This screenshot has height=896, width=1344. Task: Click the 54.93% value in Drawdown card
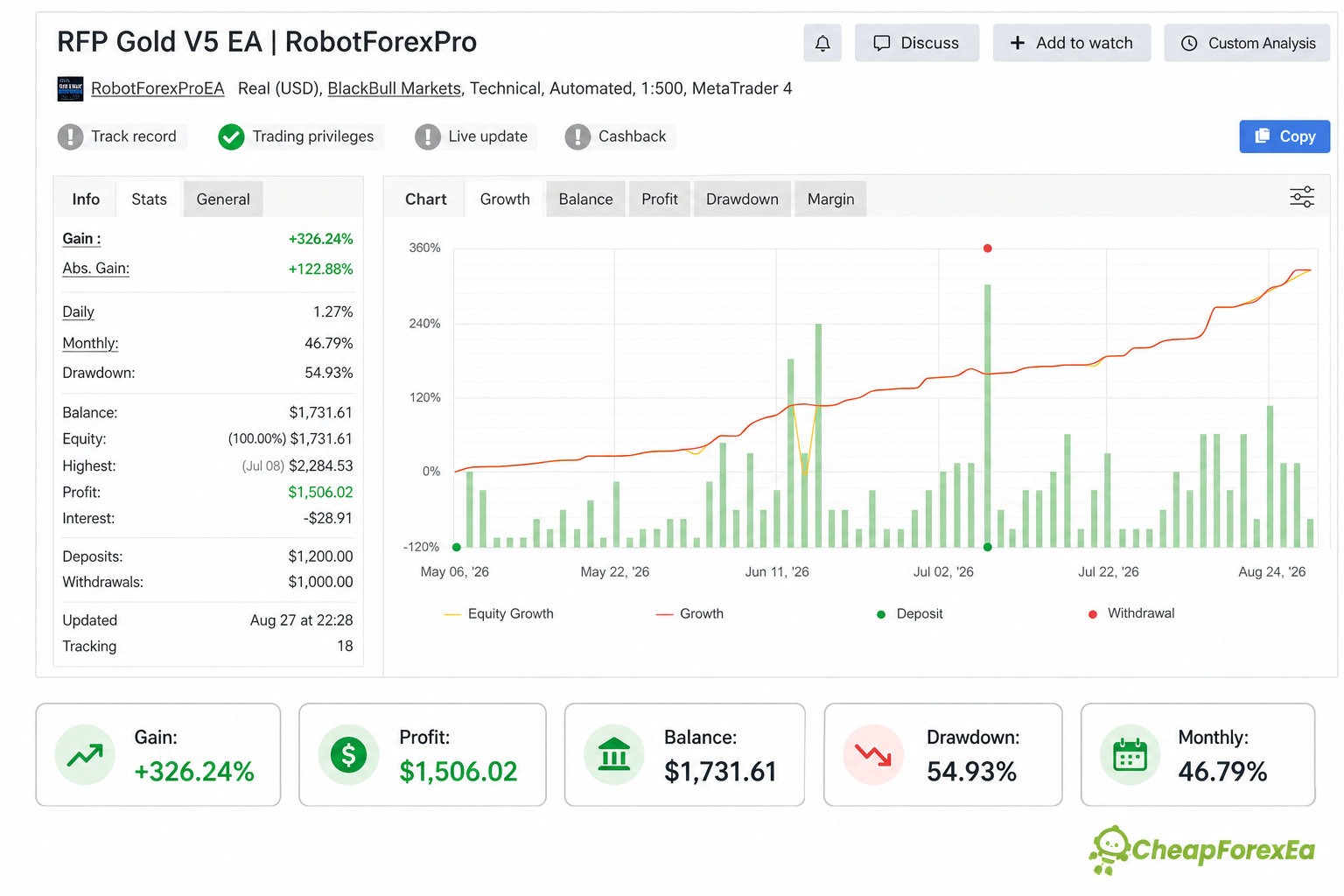[971, 772]
